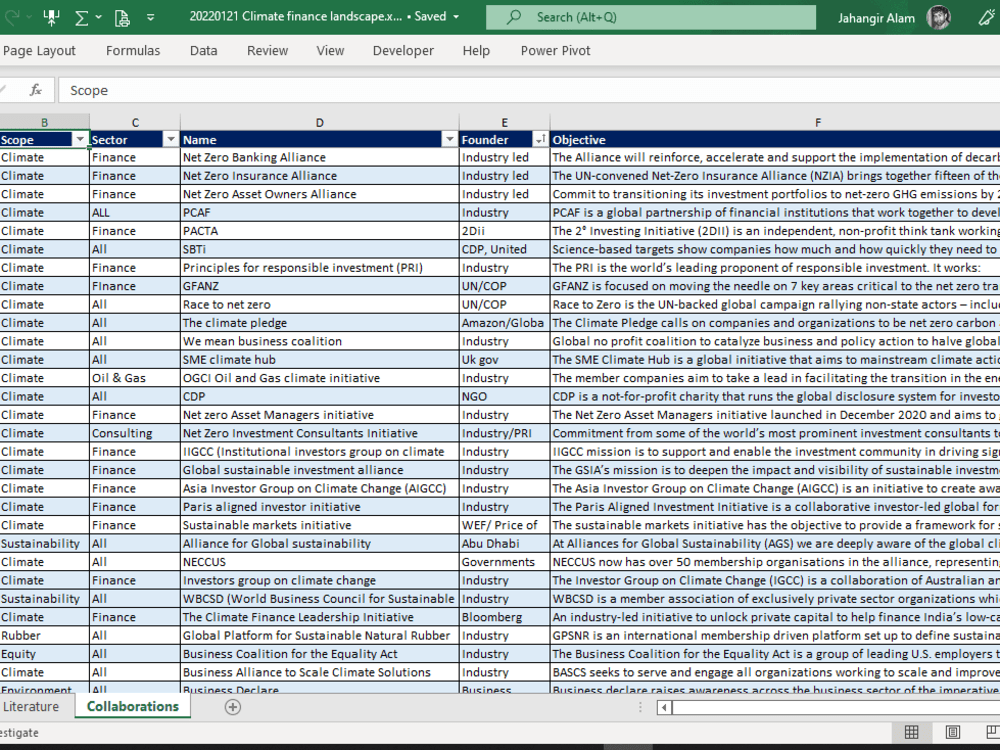Viewport: 1000px width, 750px height.
Task: Select 'SME climate hub' cell
Action: pos(320,360)
